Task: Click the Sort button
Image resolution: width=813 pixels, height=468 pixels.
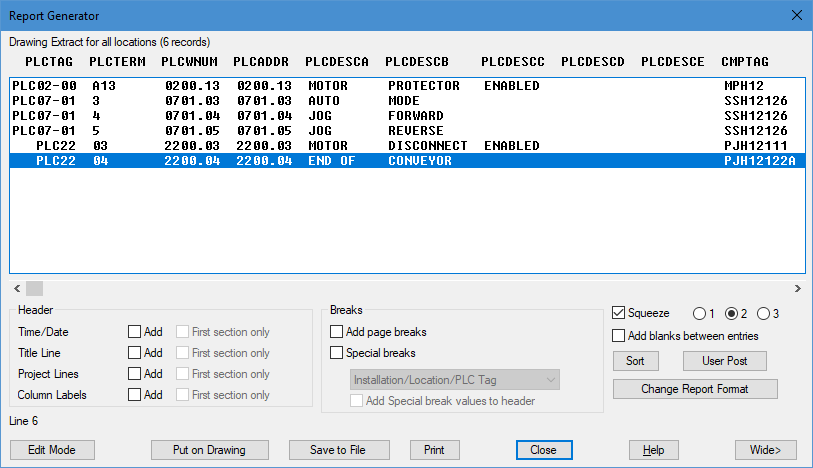Action: (636, 361)
